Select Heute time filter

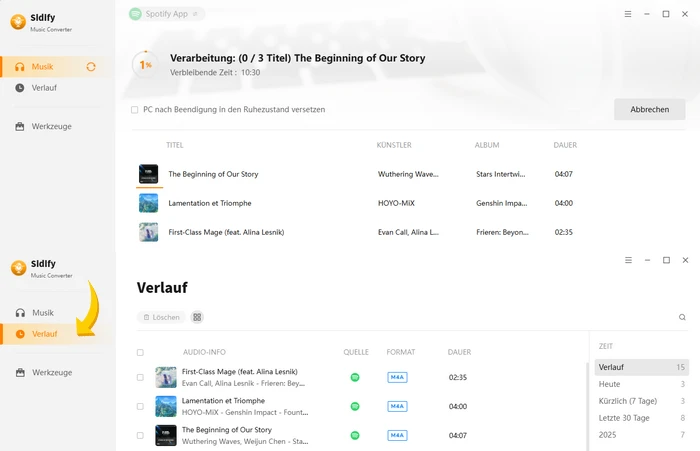(642, 384)
